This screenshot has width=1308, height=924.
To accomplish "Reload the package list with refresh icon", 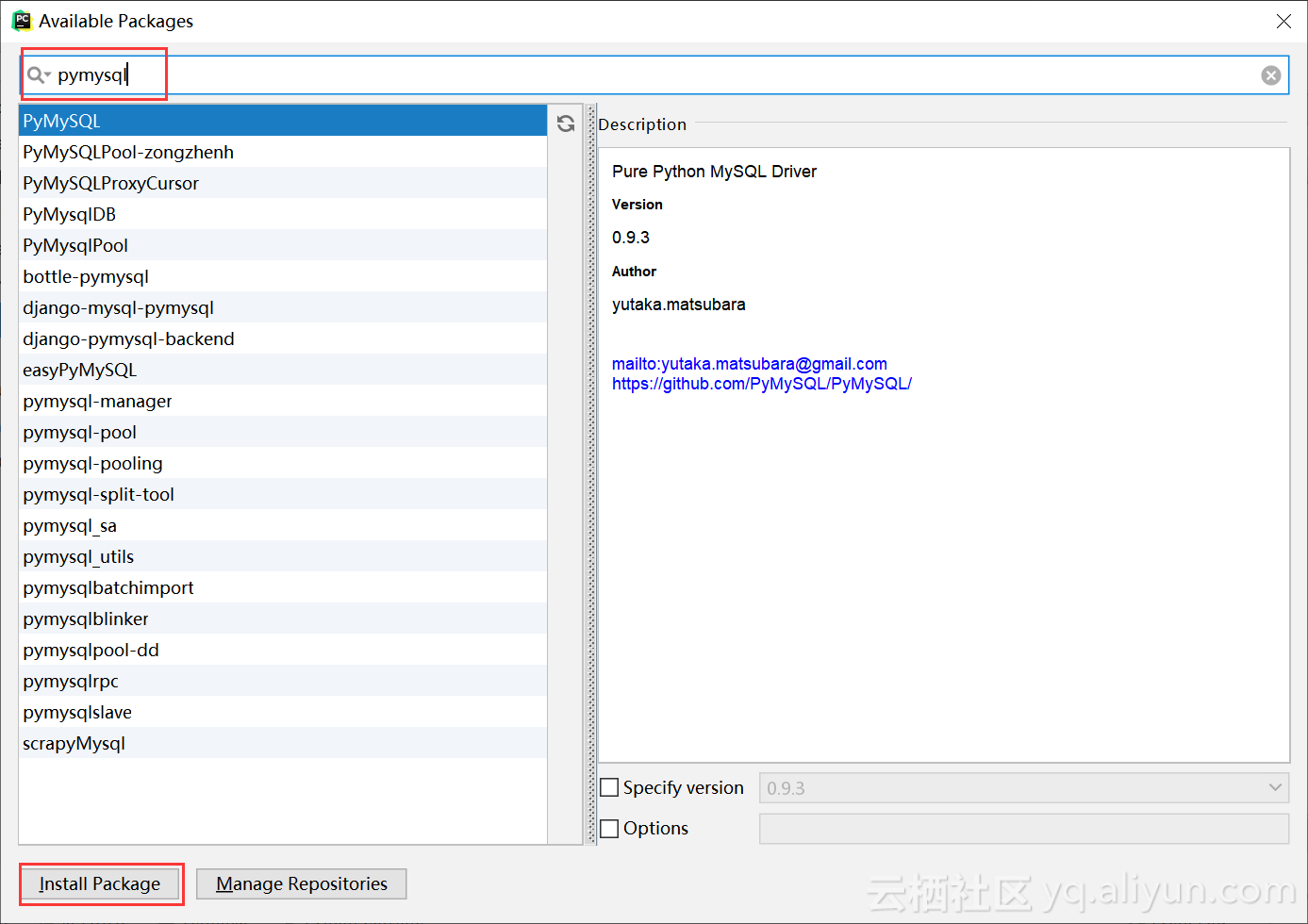I will tap(566, 124).
